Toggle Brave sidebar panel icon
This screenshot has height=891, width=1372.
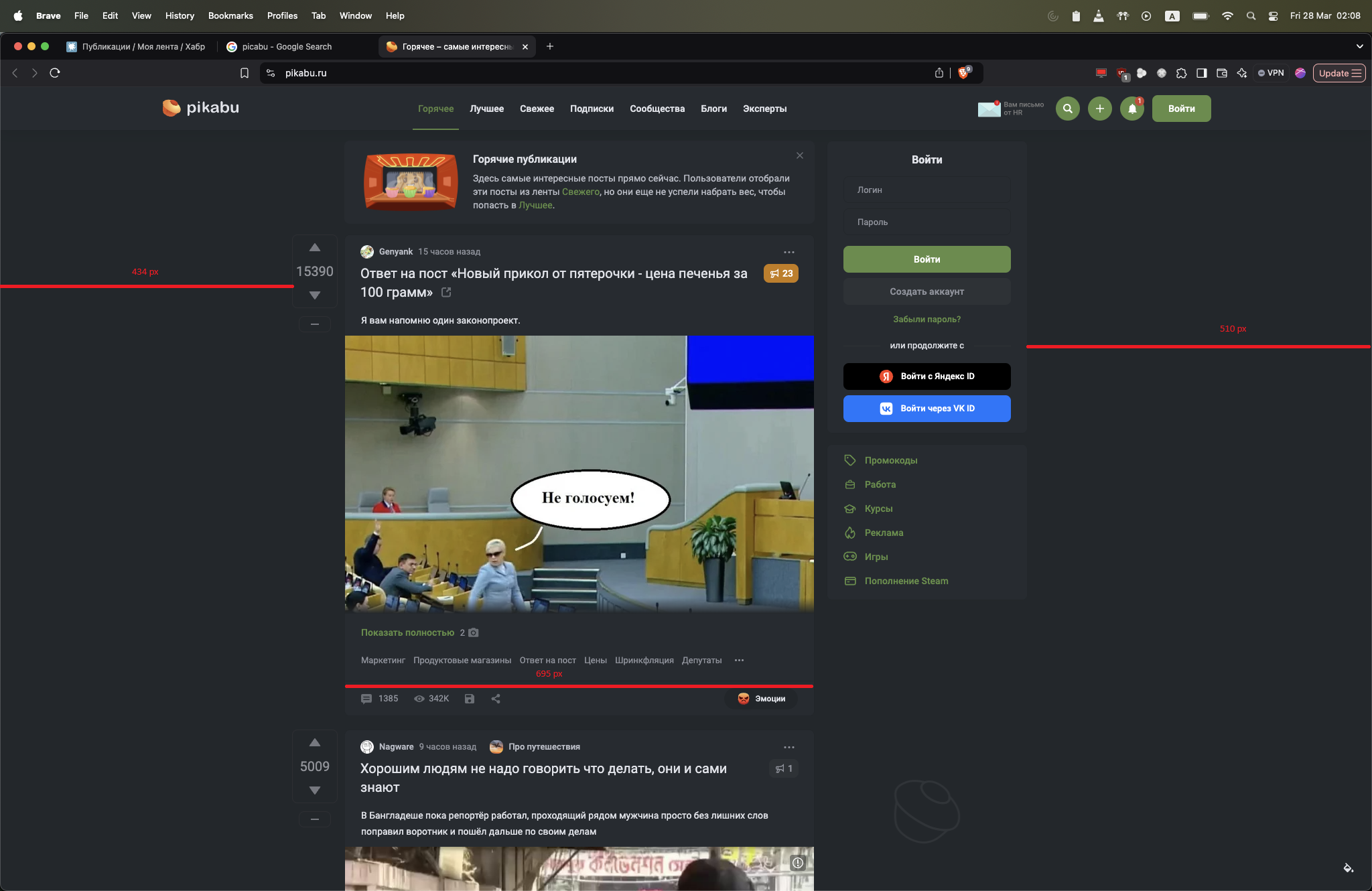pyautogui.click(x=1202, y=73)
